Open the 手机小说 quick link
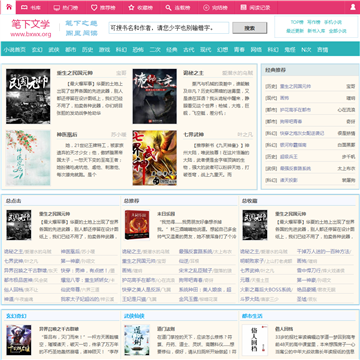Image resolution: width=360 pixels, height=360 pixels. pyautogui.click(x=333, y=22)
